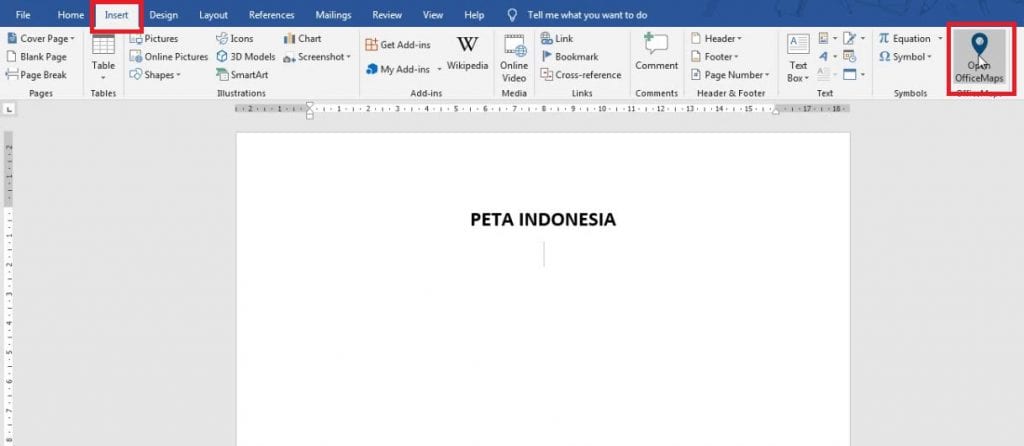1024x446 pixels.
Task: Select the Insert tab
Action: pos(117,14)
